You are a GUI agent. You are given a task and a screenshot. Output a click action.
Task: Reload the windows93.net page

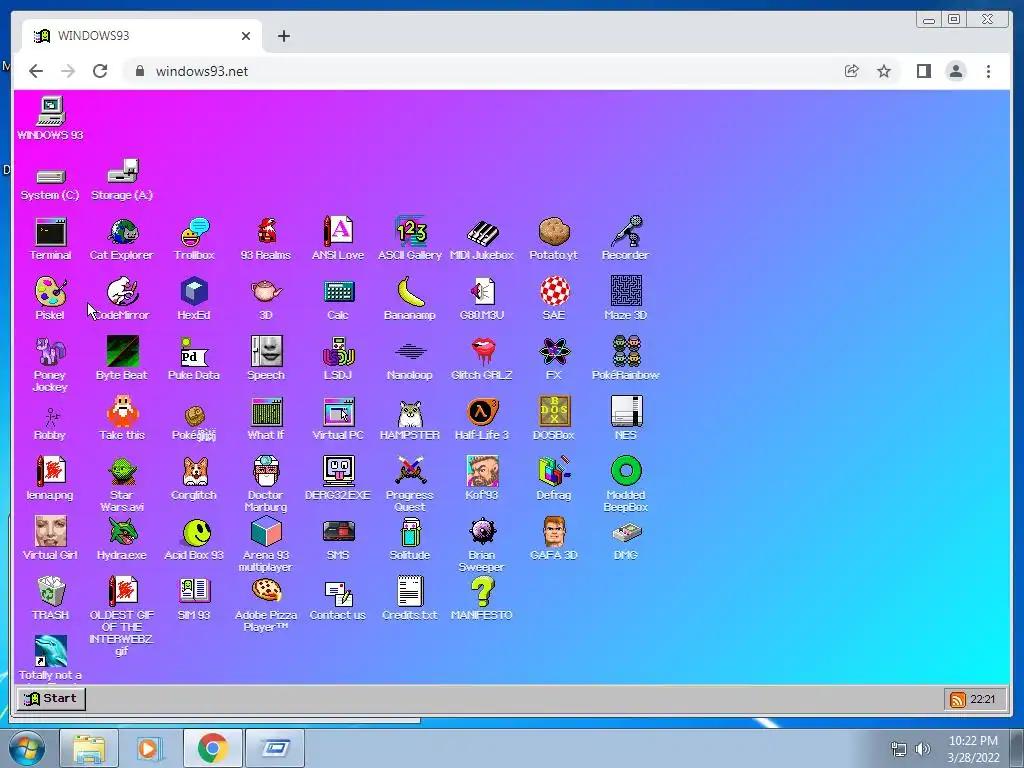[100, 71]
